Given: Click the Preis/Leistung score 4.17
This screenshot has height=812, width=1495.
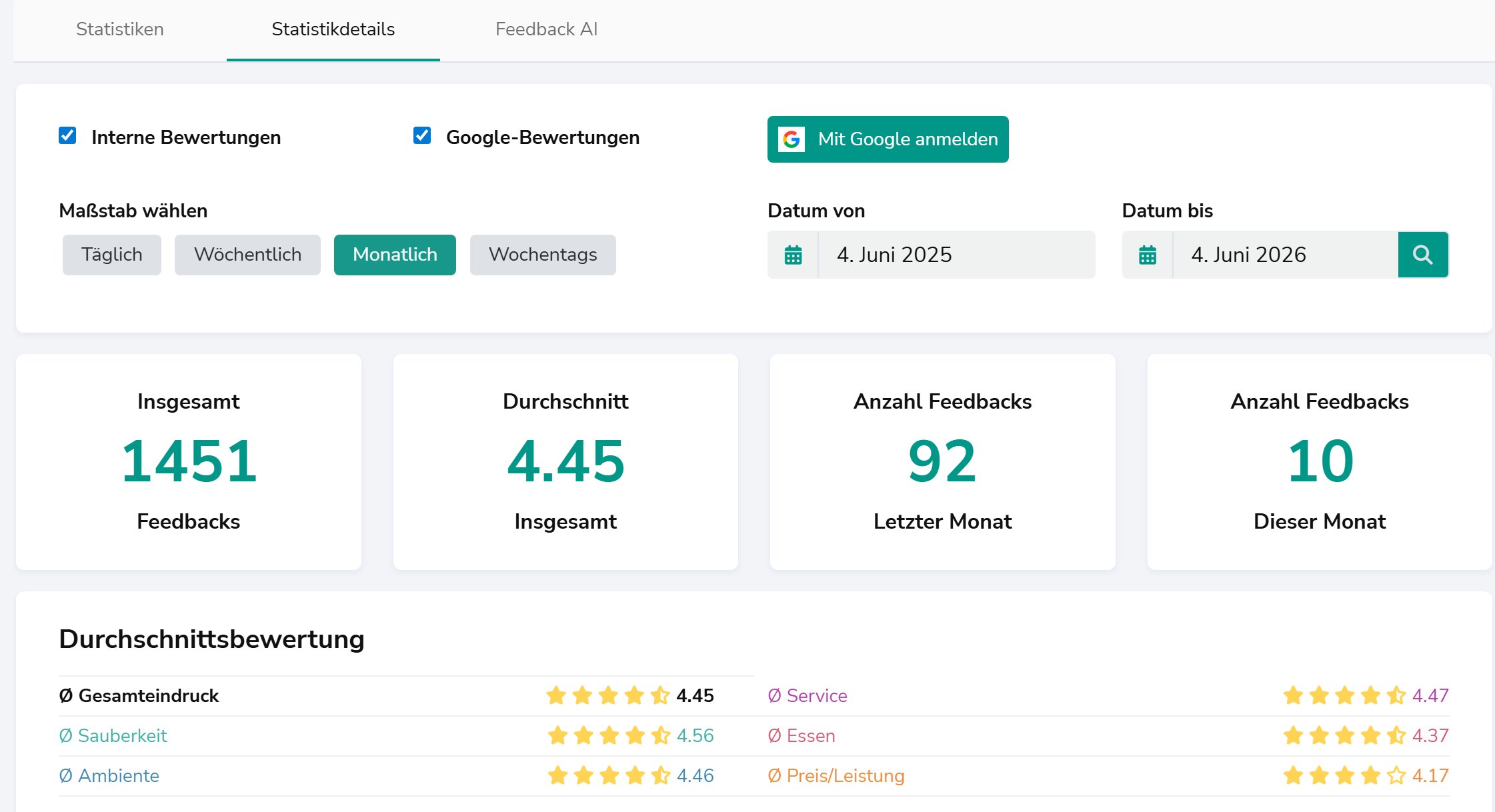Looking at the screenshot, I should click(1430, 775).
